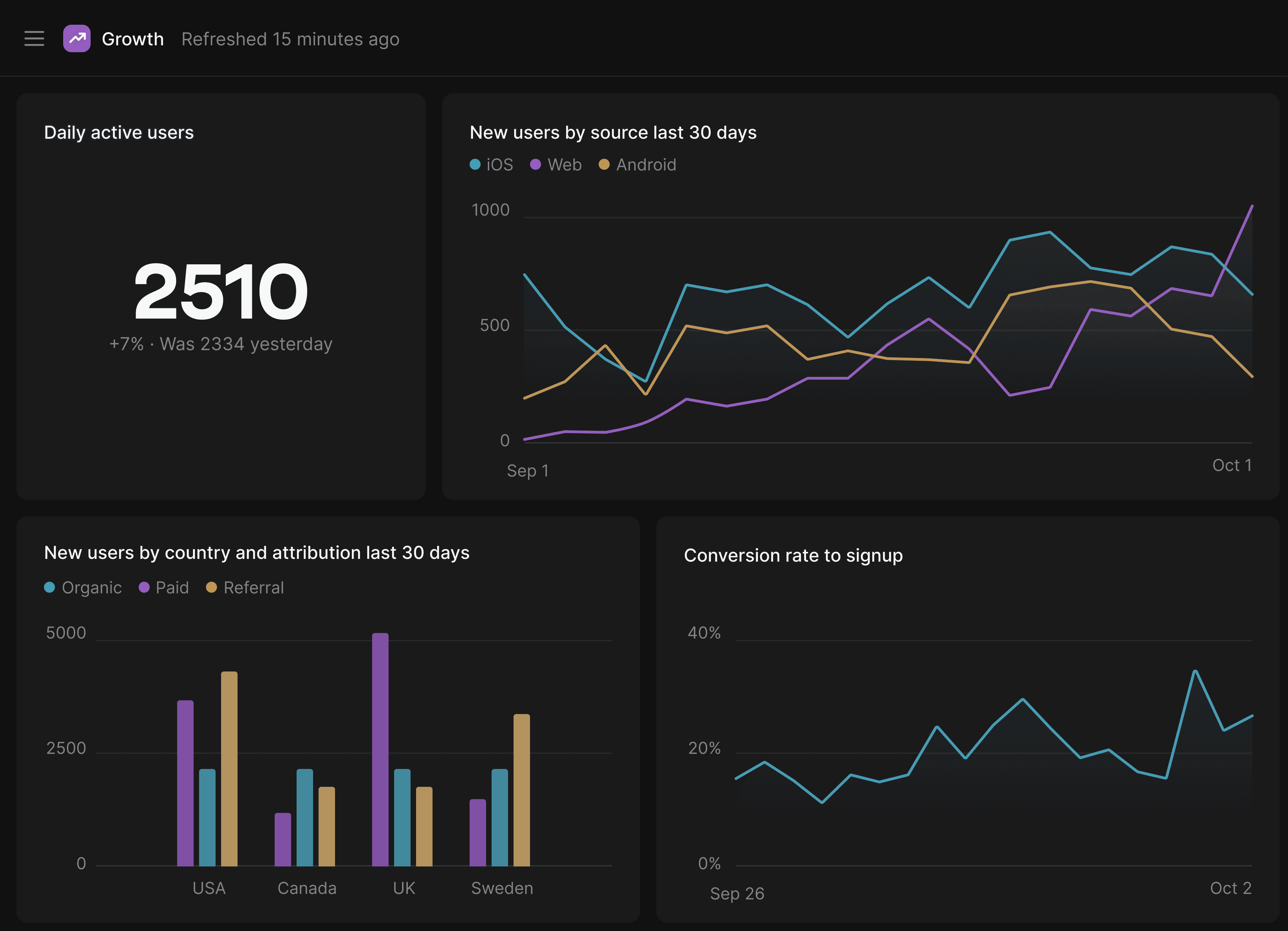The width and height of the screenshot is (1288, 931).
Task: Toggle the Organic legend item
Action: pyautogui.click(x=83, y=587)
